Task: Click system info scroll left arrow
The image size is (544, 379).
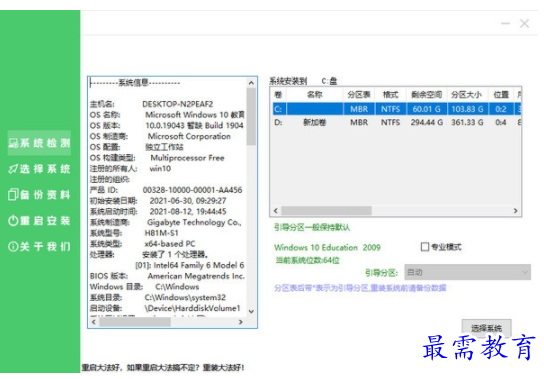Action: 94,322
